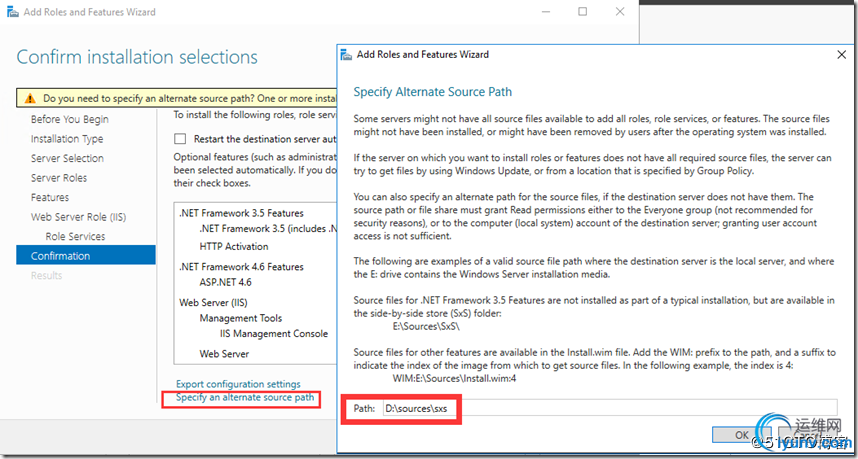Image resolution: width=858 pixels, height=459 pixels.
Task: Select the Role Services step
Action: click(75, 236)
